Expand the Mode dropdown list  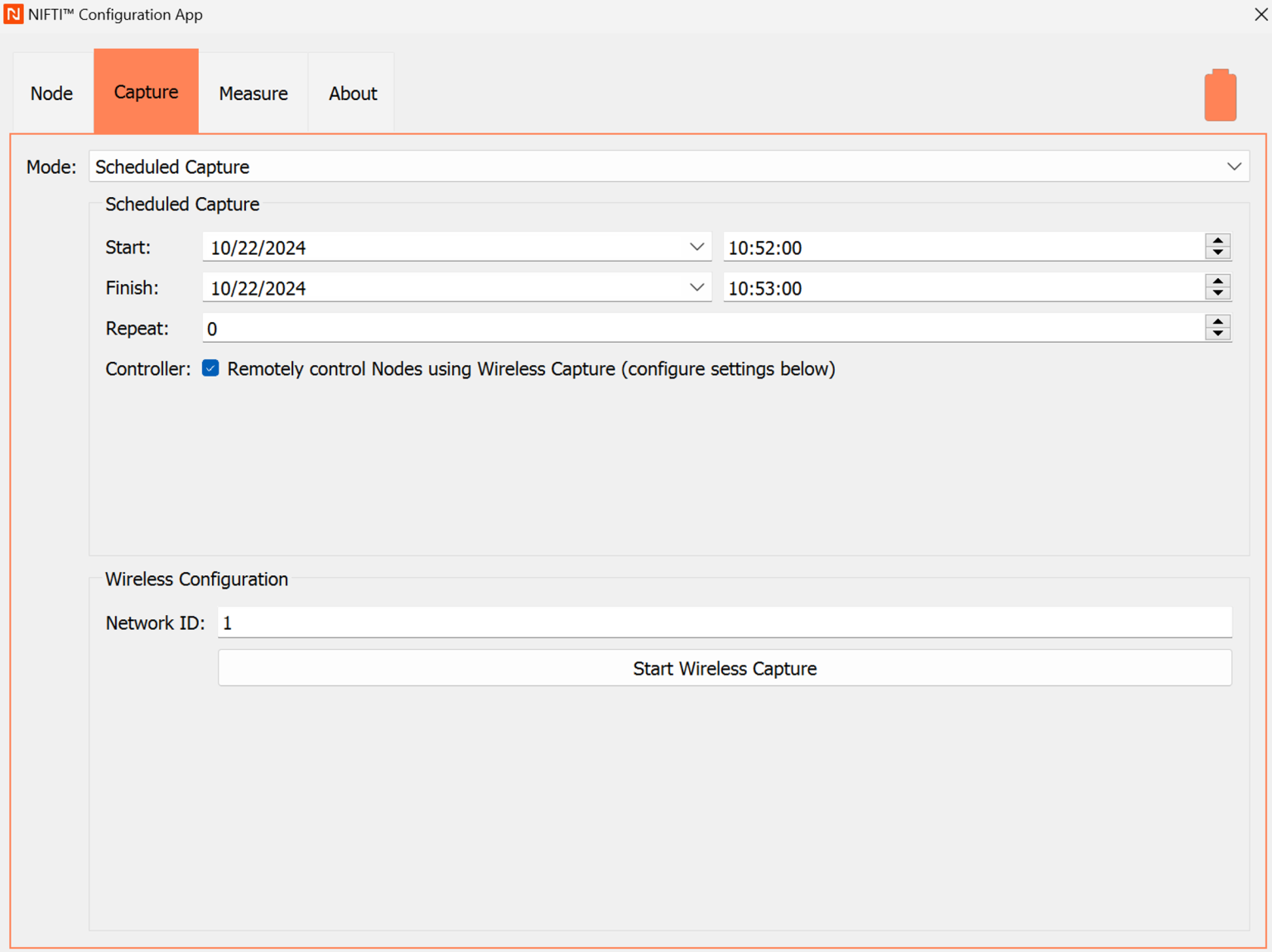(x=1234, y=166)
